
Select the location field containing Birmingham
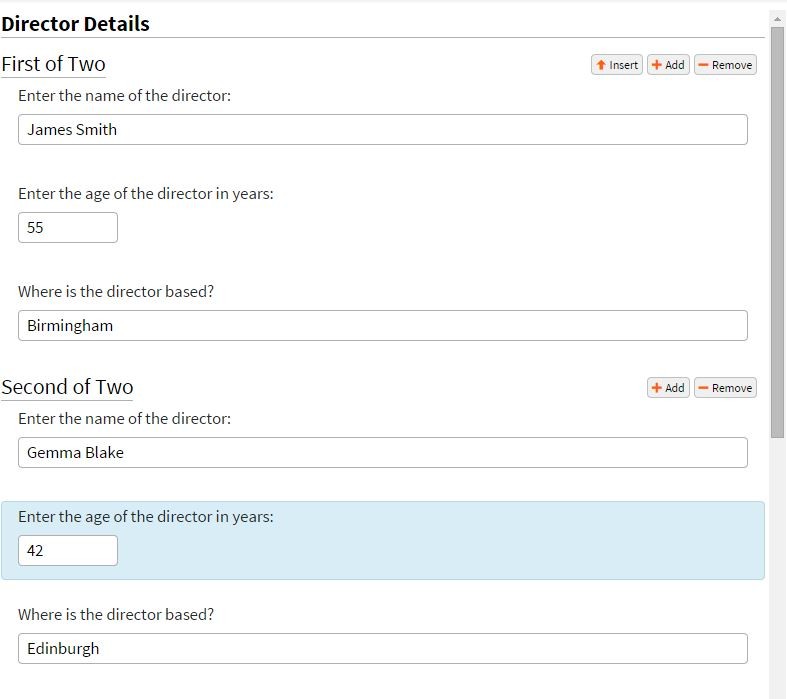382,326
